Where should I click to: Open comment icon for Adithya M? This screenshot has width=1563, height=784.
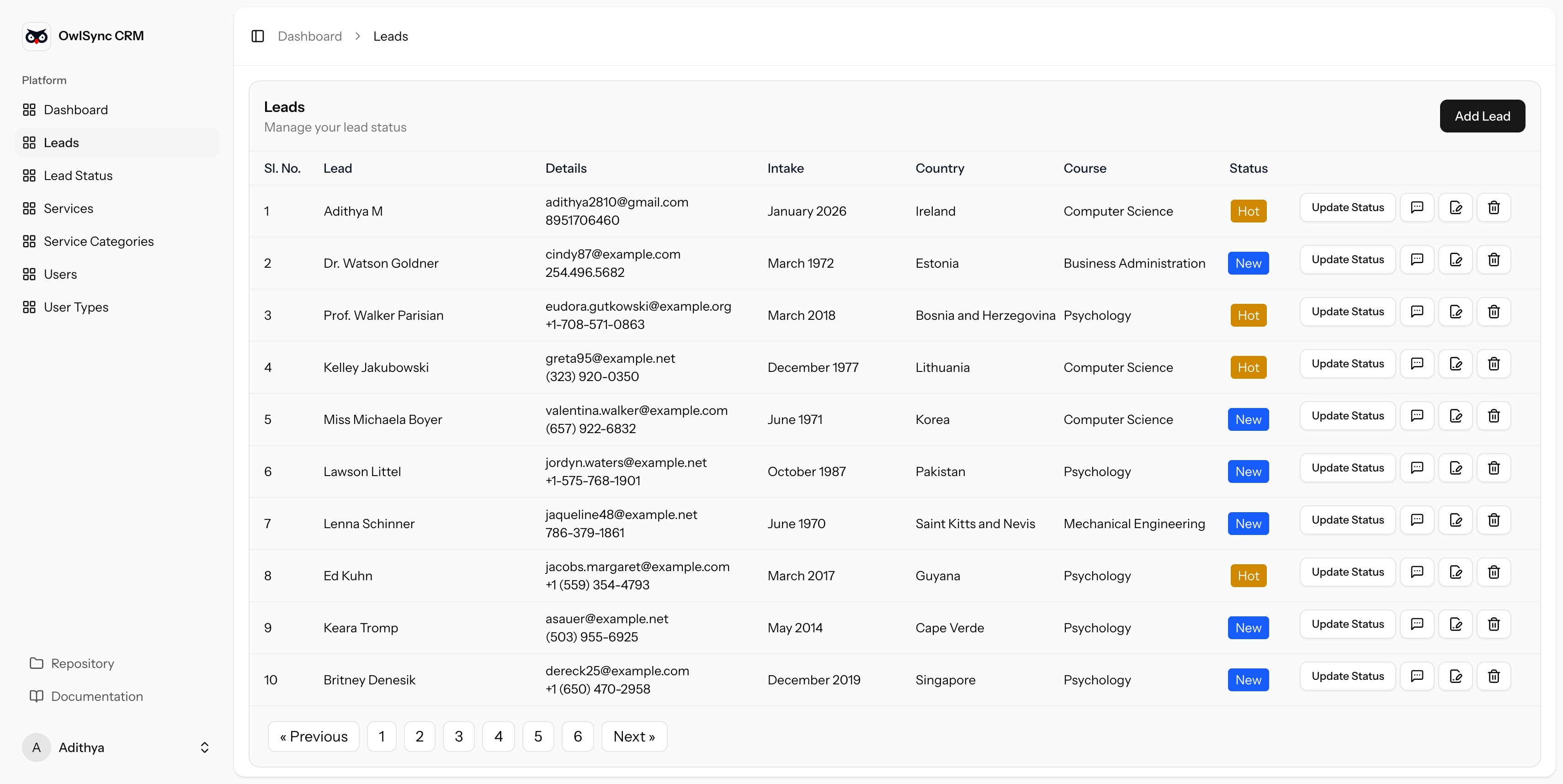pyautogui.click(x=1417, y=208)
